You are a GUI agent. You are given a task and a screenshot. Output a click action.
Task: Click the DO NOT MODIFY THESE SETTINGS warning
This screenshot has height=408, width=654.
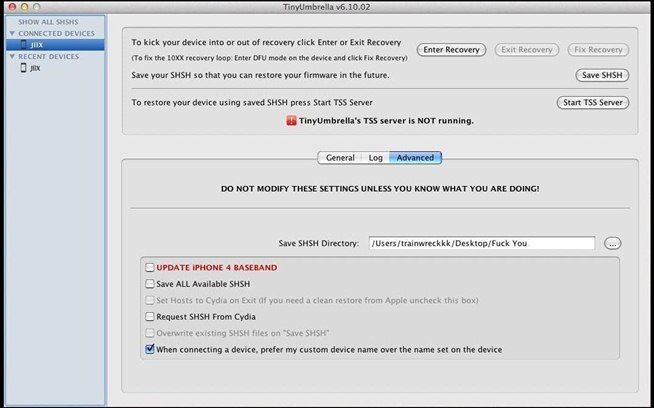[x=380, y=189]
